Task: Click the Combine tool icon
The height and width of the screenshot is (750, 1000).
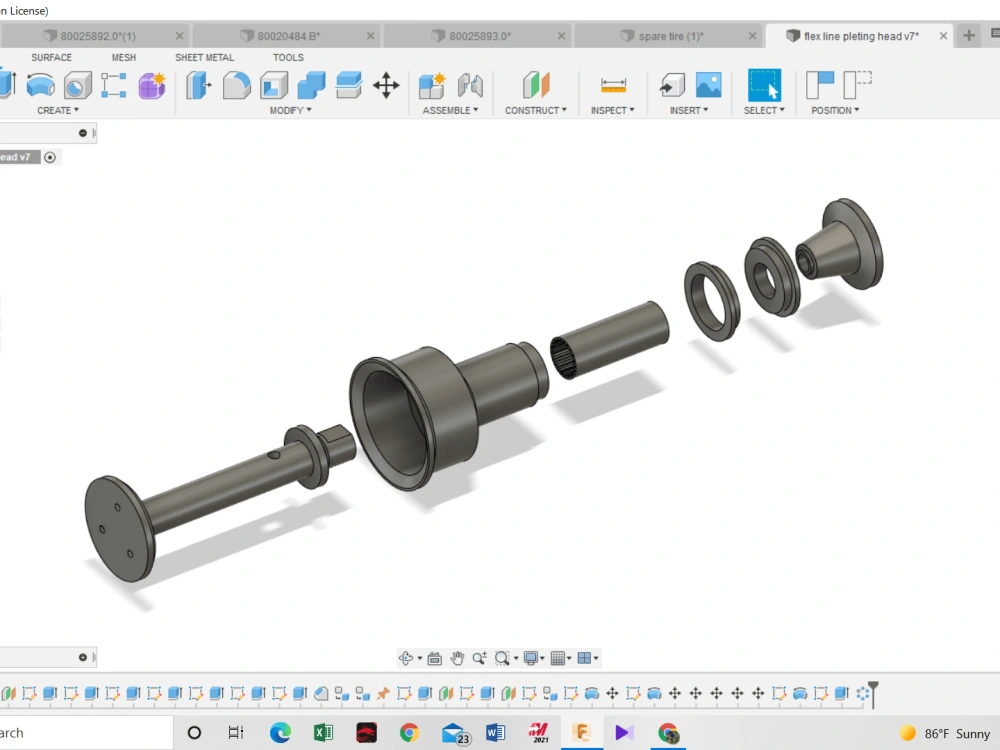Action: [x=311, y=85]
